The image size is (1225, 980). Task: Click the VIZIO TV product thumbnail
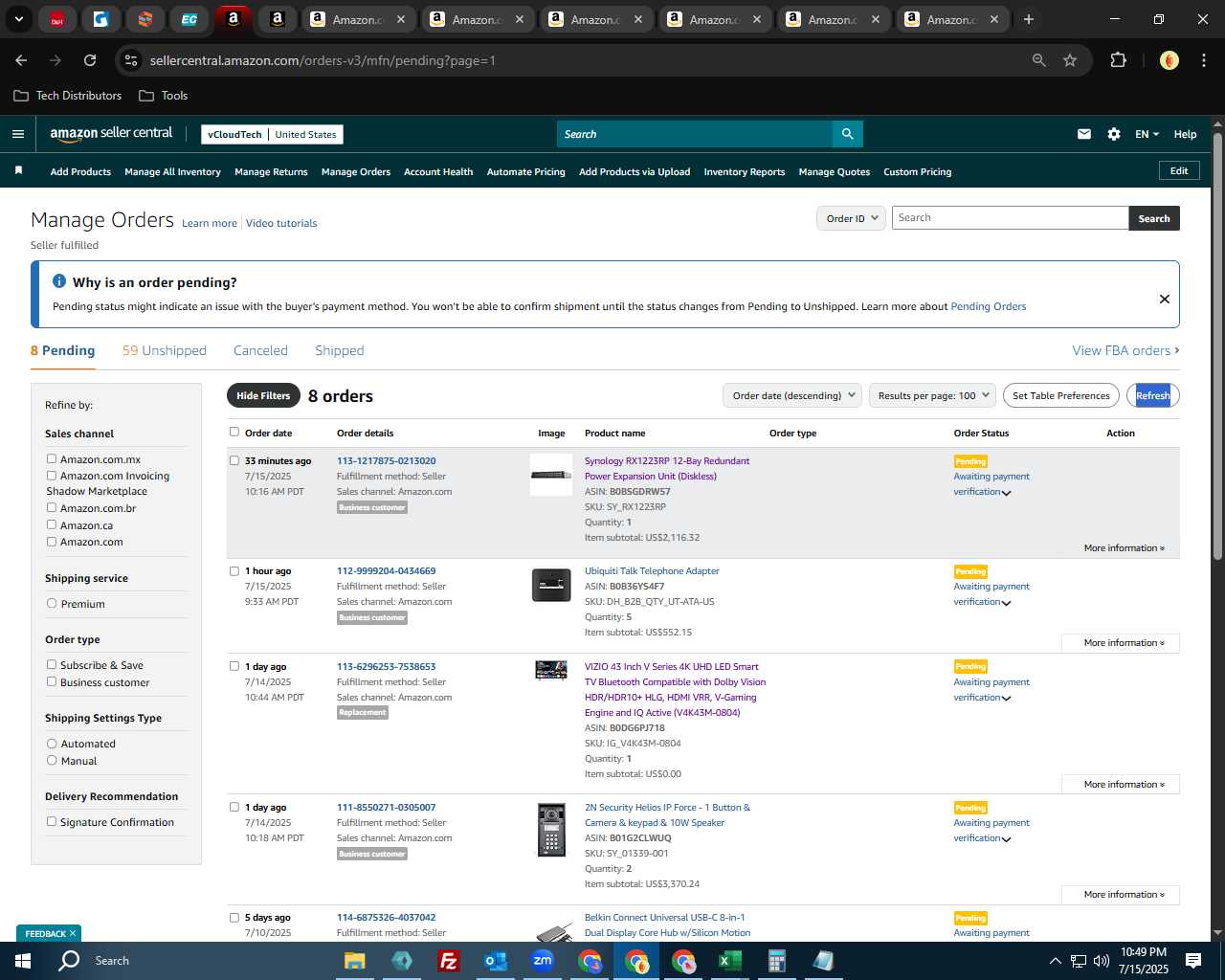(x=551, y=670)
